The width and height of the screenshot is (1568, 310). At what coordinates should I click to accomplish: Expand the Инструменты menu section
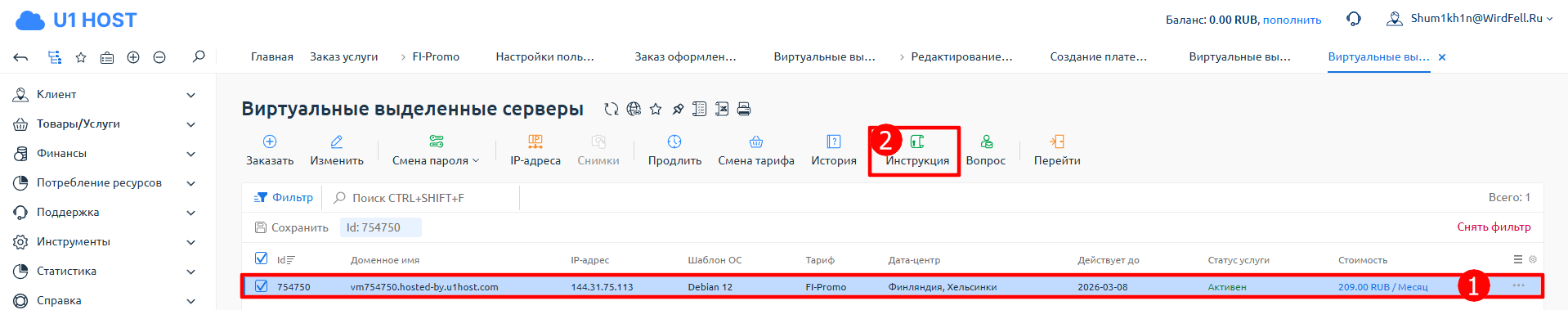(x=105, y=241)
